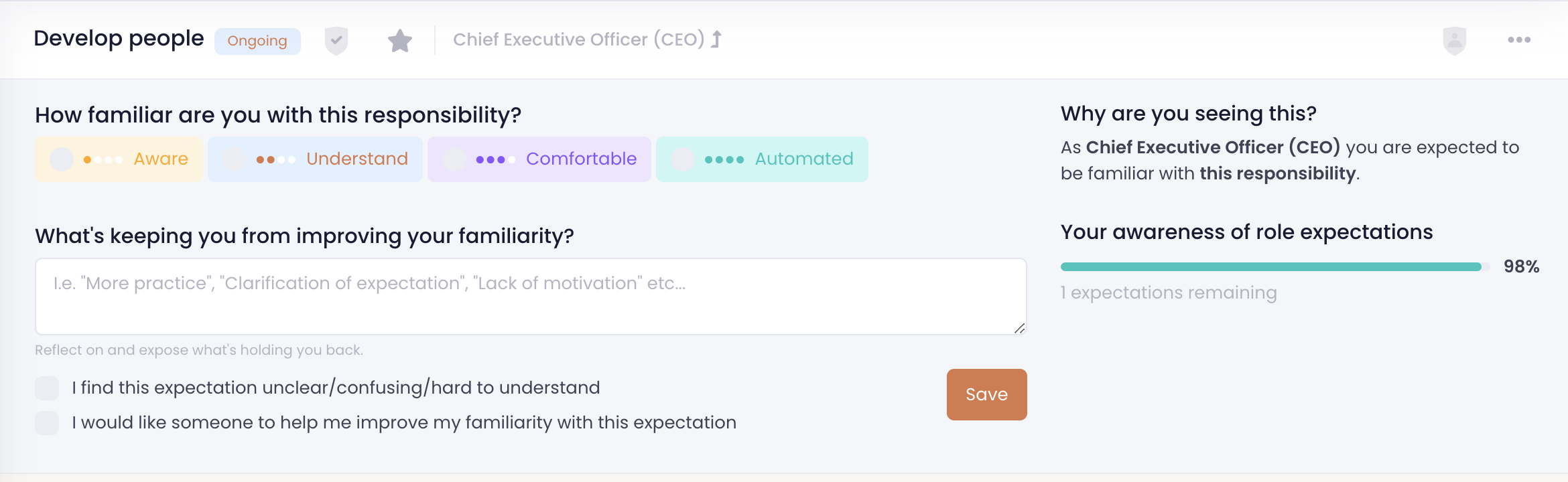This screenshot has width=1568, height=482.
Task: Enable the help me improve familiarity checkbox
Action: click(x=47, y=423)
